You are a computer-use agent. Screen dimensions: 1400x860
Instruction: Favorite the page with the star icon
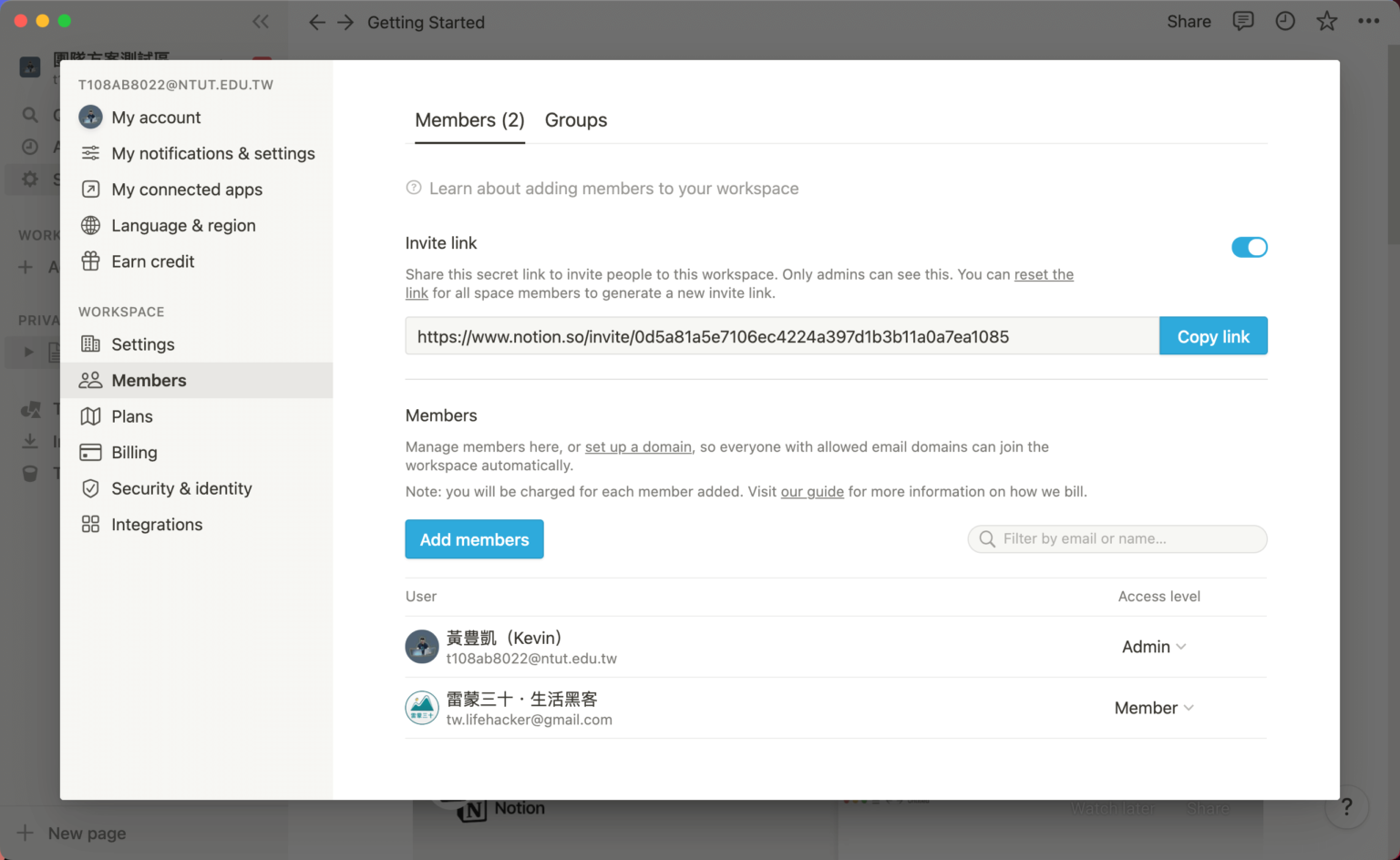coord(1327,21)
